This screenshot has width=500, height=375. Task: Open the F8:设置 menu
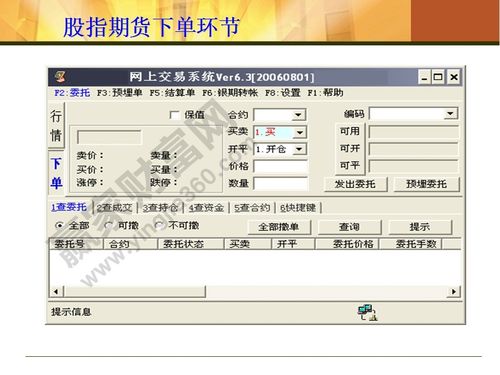[283, 93]
